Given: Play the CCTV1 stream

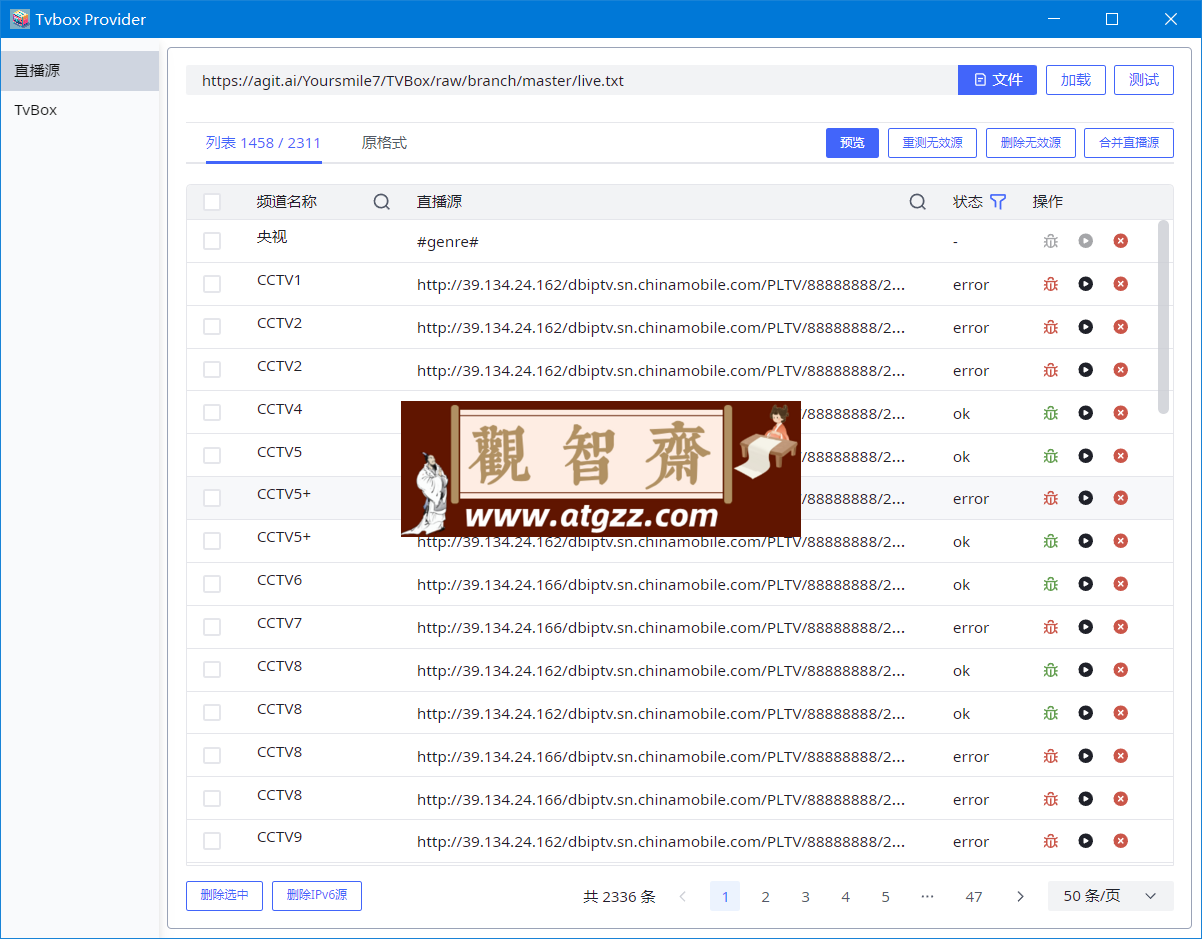Looking at the screenshot, I should click(1085, 284).
